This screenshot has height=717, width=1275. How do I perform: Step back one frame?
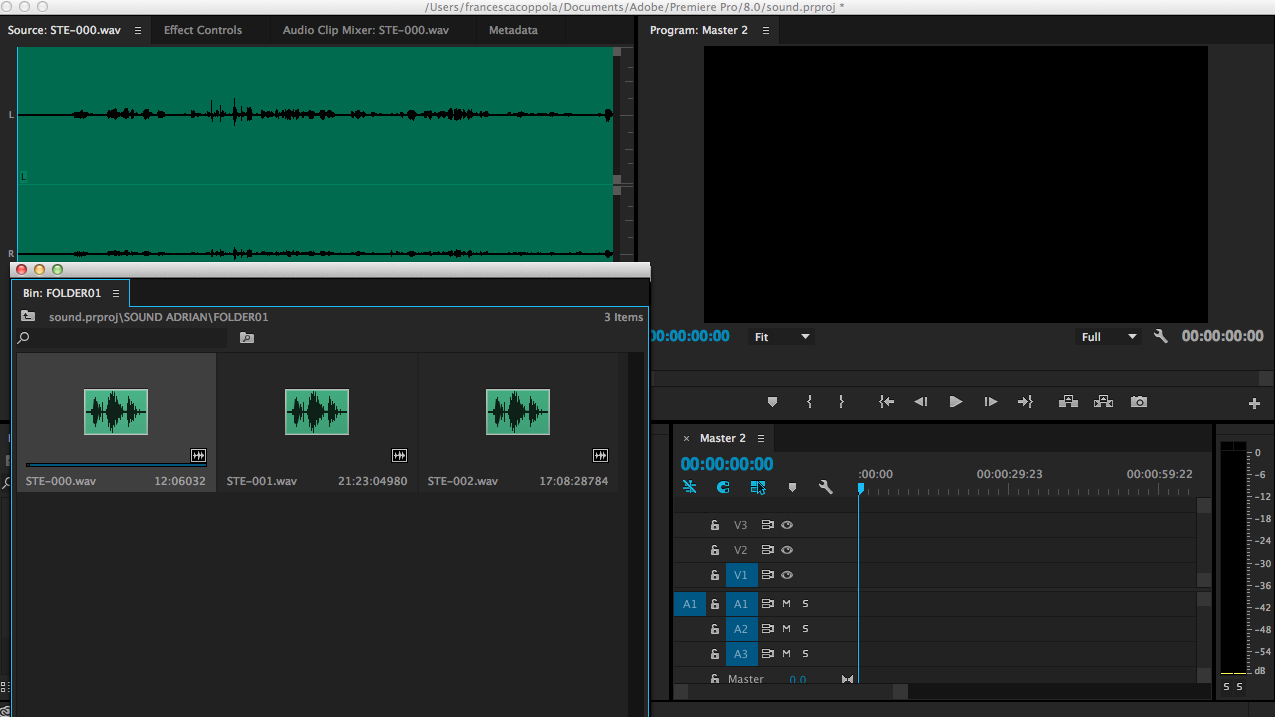(921, 402)
